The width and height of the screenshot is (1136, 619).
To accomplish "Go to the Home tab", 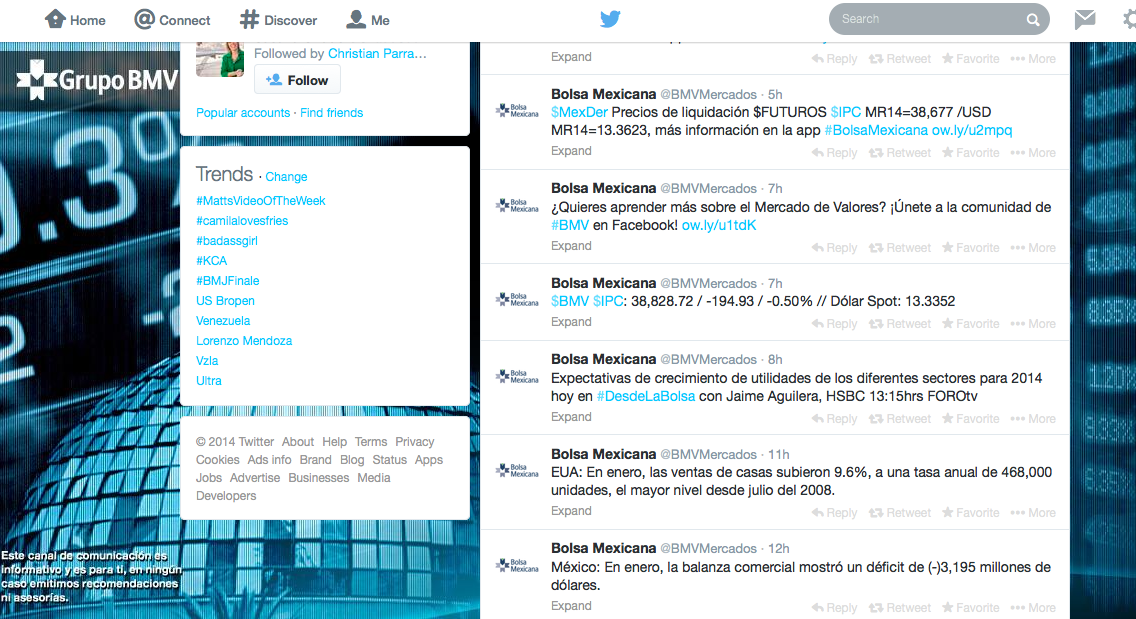I will [76, 20].
